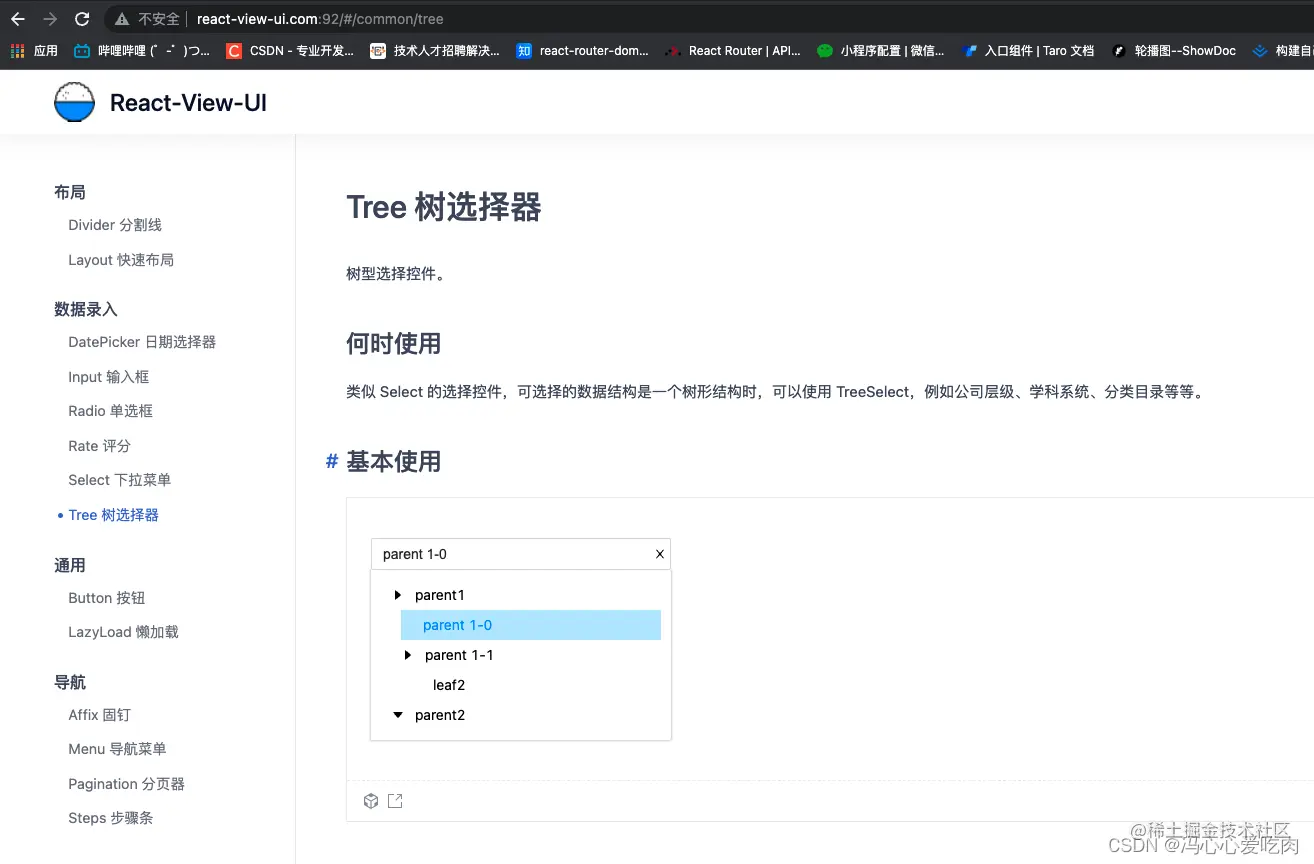Image resolution: width=1314 pixels, height=864 pixels.
Task: Click the external-link icon below the example
Action: pyautogui.click(x=395, y=800)
